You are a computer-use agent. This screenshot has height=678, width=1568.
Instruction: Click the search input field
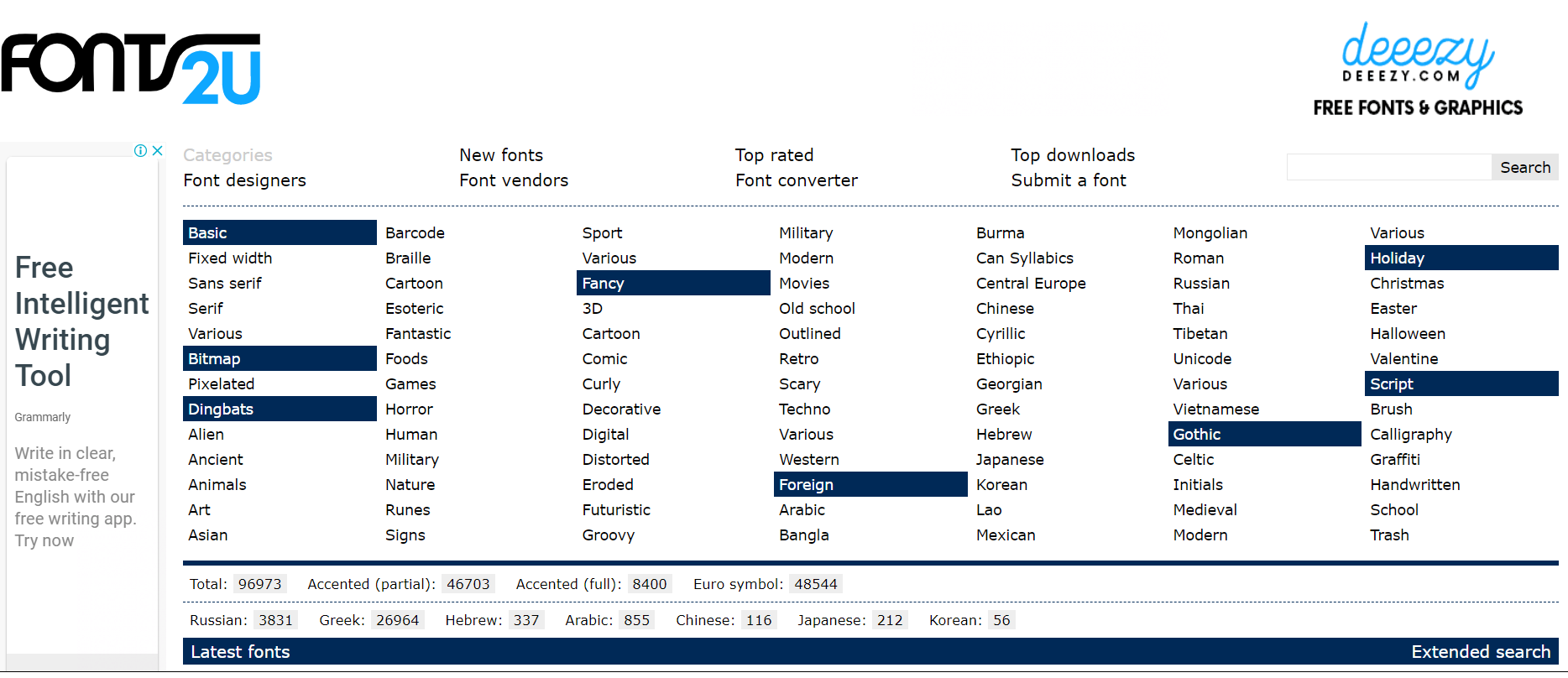(1389, 167)
